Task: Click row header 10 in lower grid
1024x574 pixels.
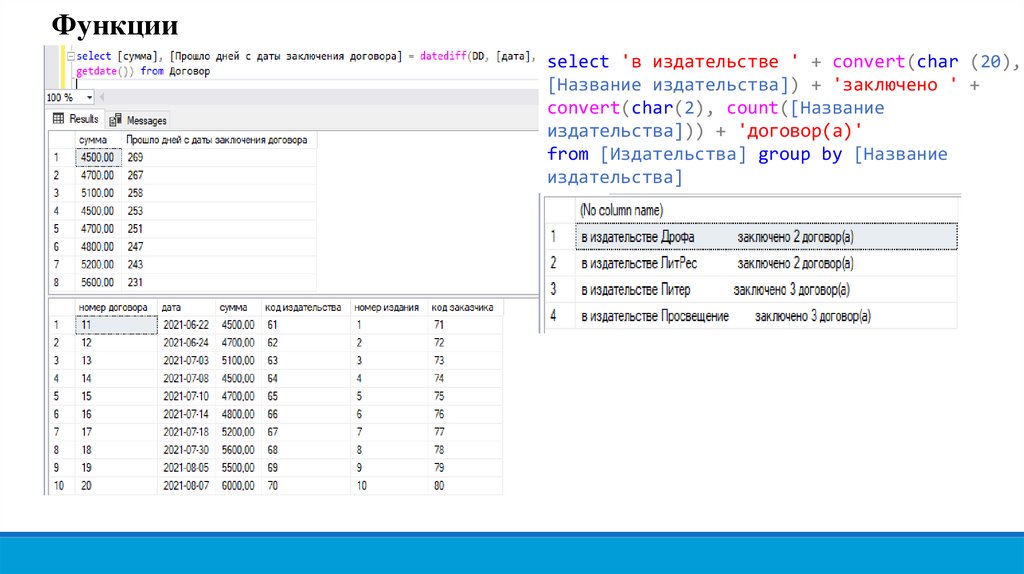Action: click(x=59, y=486)
